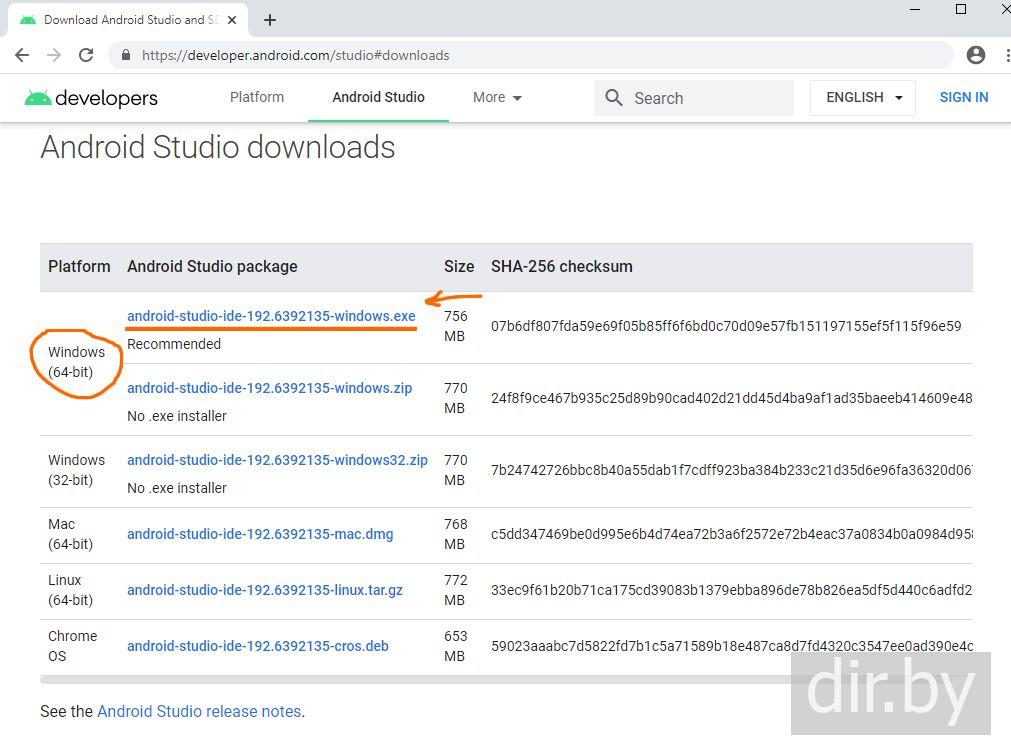Viewport: 1011px width, 749px height.
Task: Open a new tab with plus icon
Action: 270,20
